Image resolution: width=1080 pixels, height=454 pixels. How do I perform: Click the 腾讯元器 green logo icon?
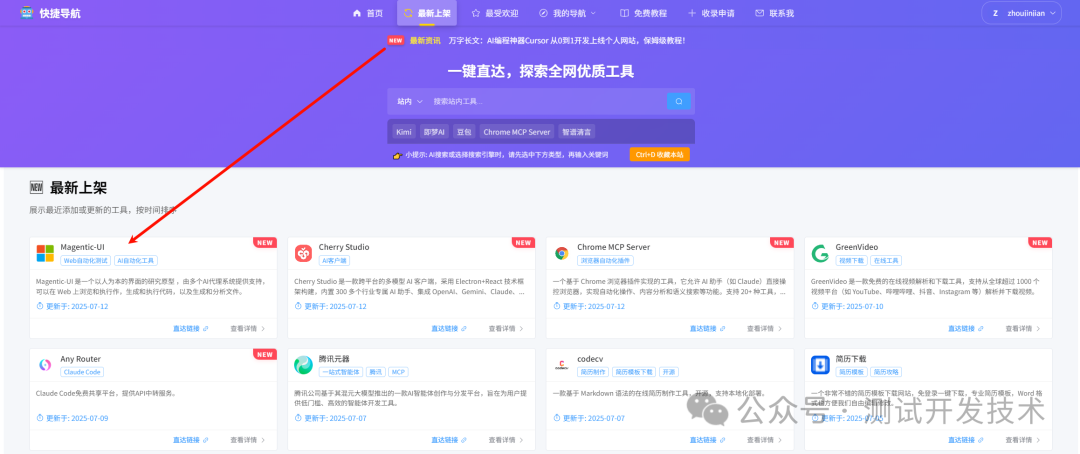pyautogui.click(x=304, y=364)
